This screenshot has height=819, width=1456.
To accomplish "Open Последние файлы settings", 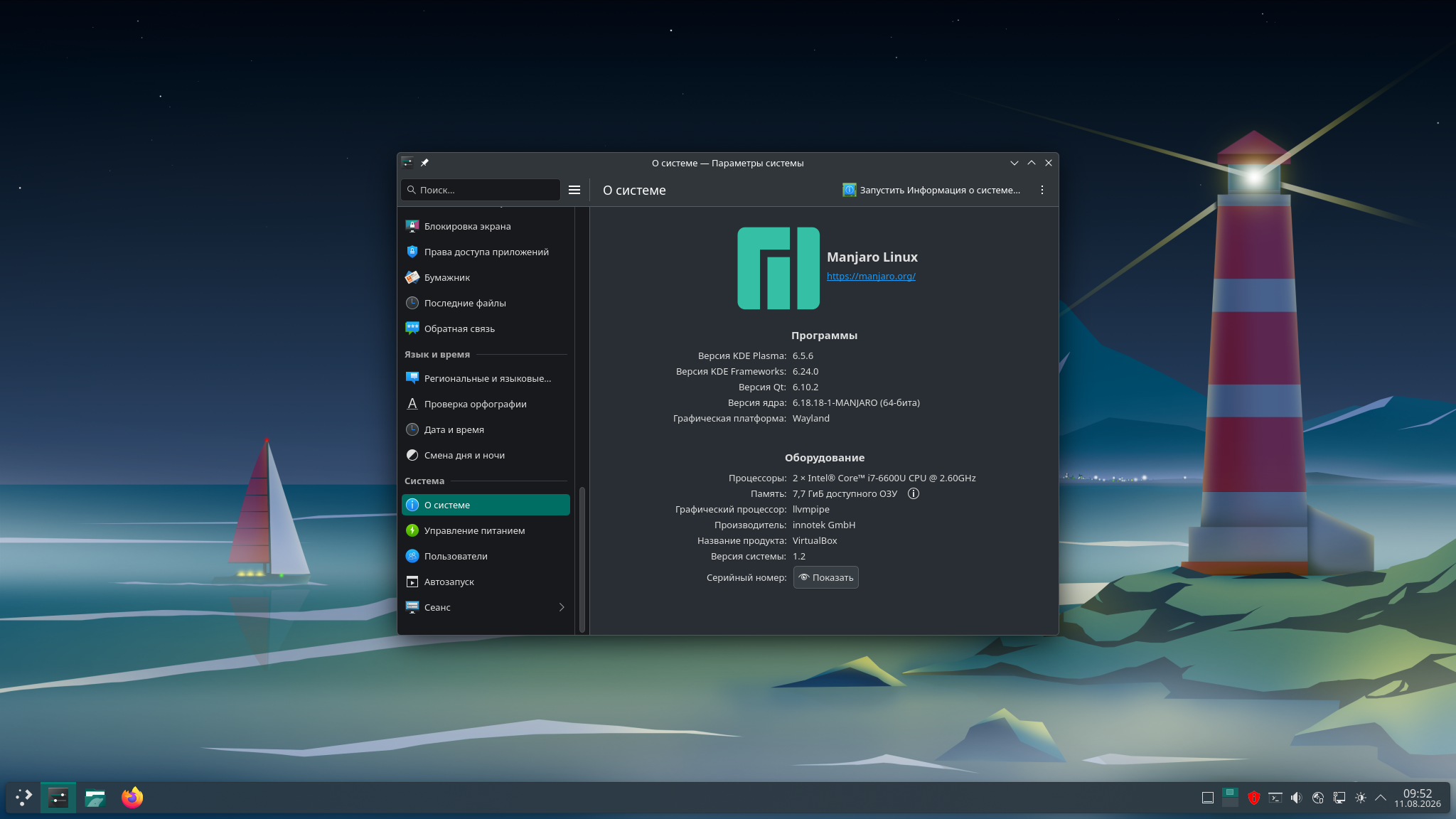I will click(x=486, y=303).
